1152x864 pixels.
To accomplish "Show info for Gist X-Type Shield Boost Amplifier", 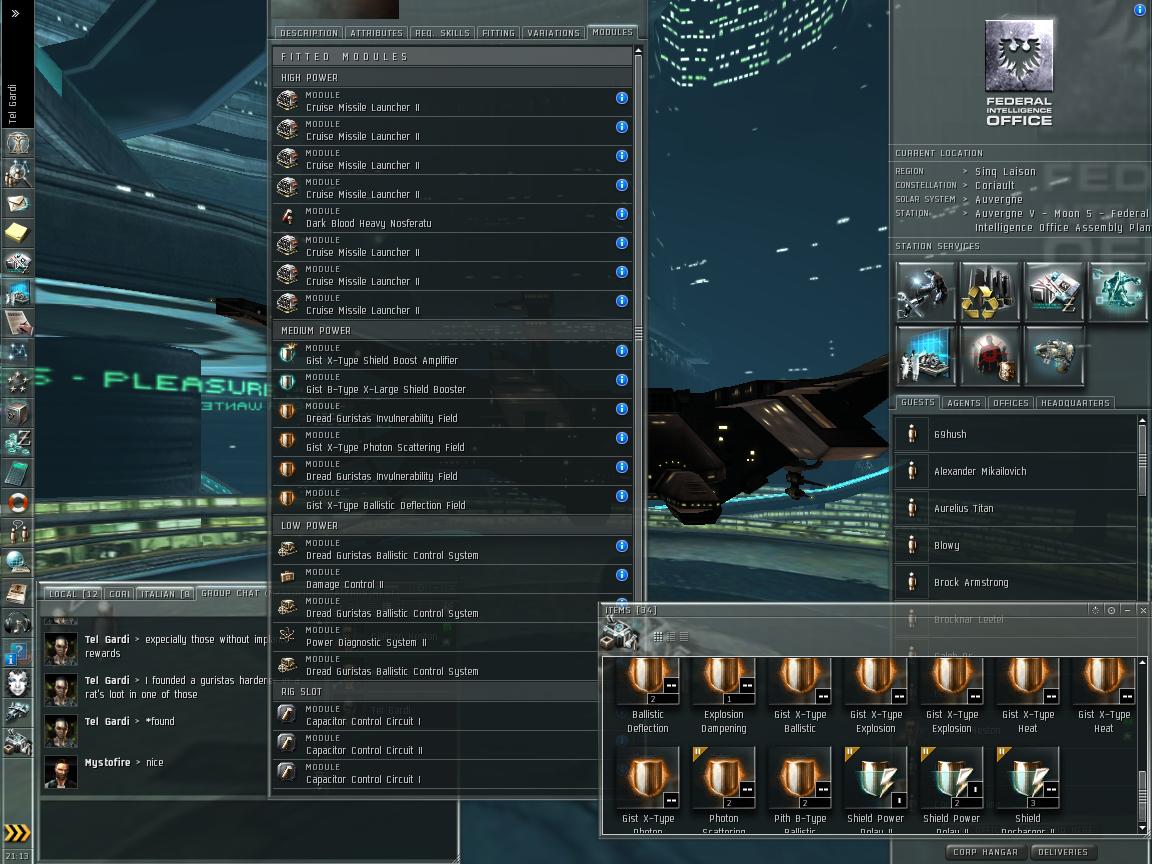I will click(x=622, y=350).
